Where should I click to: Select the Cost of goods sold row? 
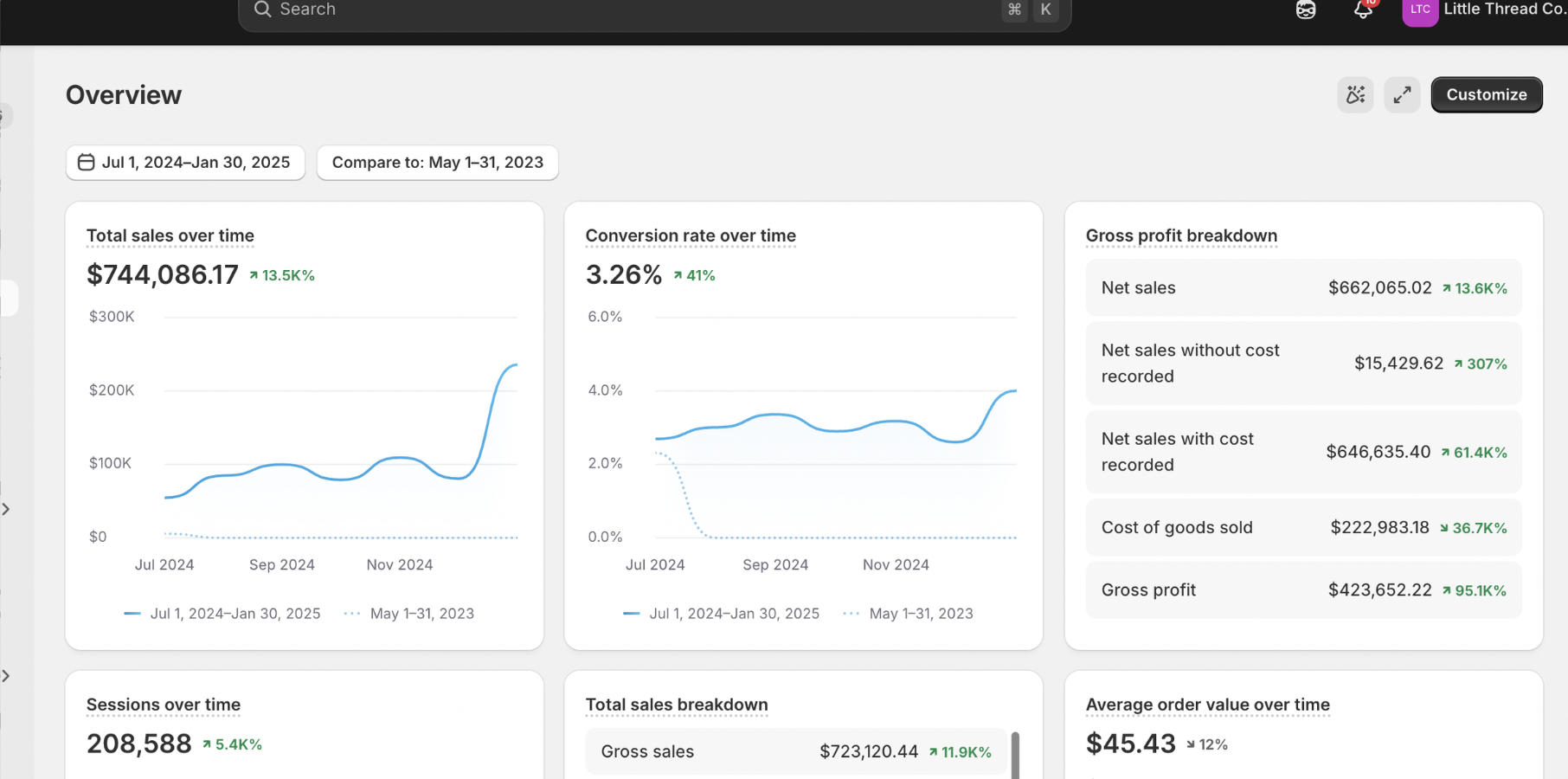pyautogui.click(x=1303, y=528)
